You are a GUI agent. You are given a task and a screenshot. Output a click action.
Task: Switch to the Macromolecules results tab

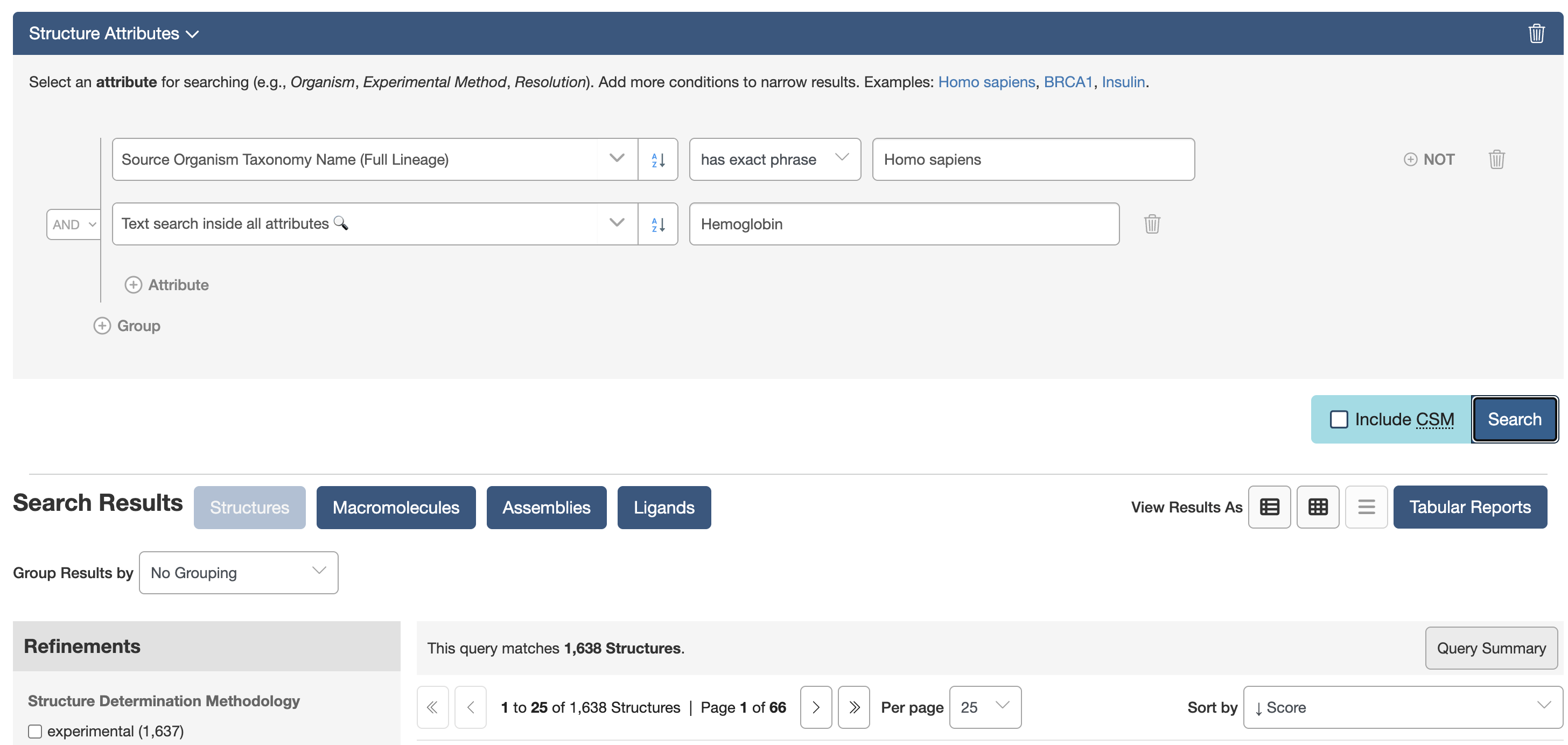[396, 508]
